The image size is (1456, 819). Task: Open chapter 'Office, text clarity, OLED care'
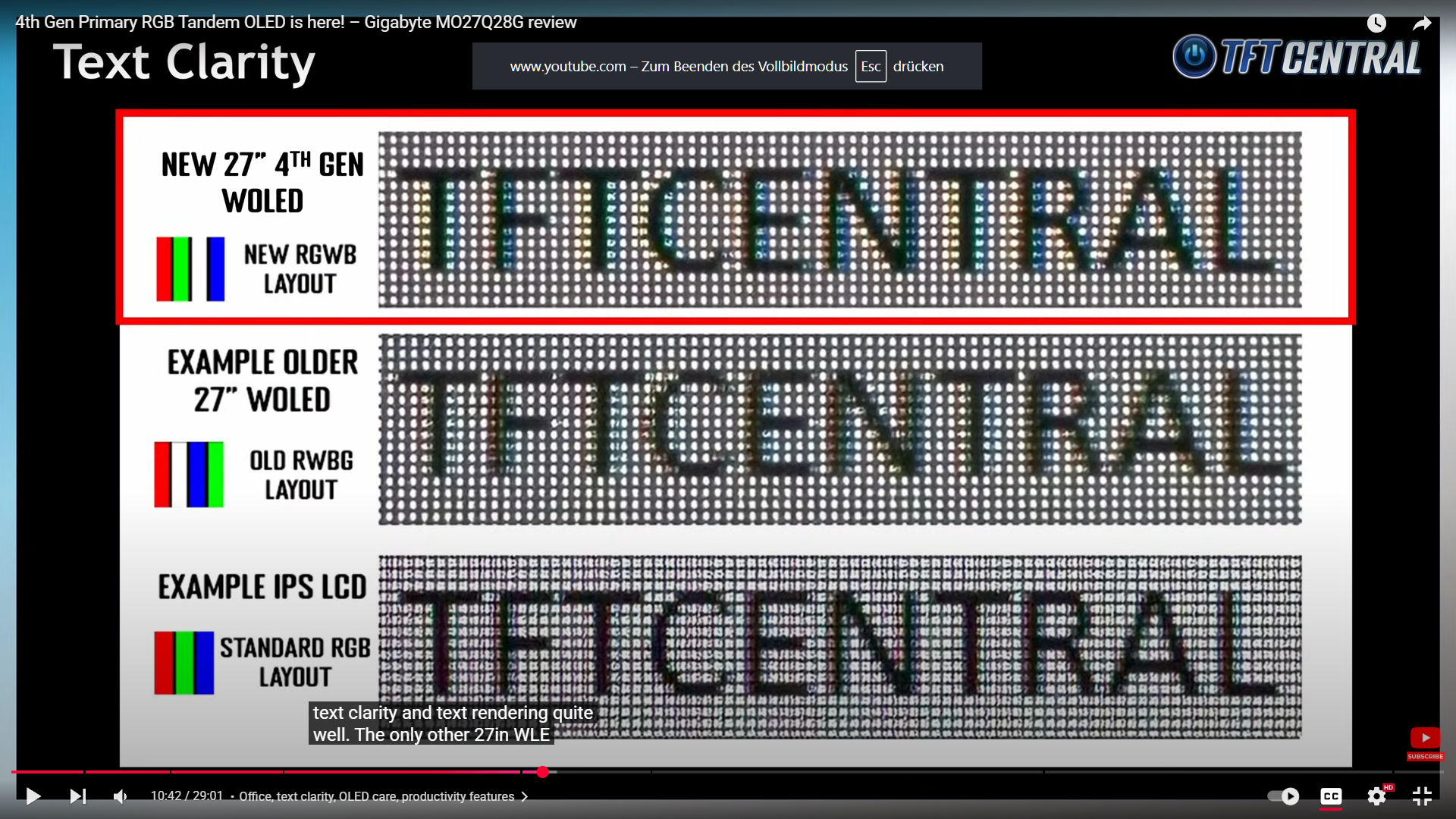click(x=377, y=796)
